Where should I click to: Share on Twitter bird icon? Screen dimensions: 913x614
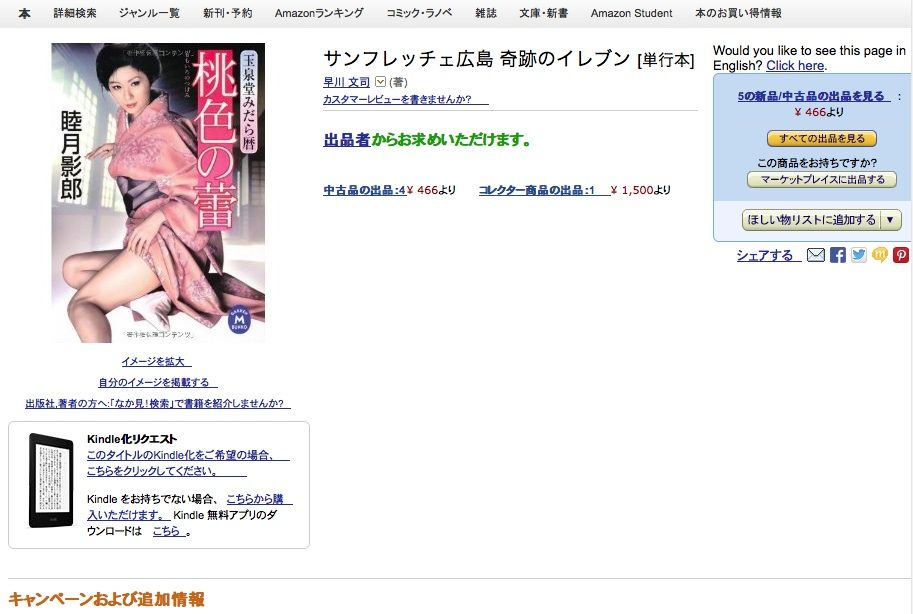(859, 255)
